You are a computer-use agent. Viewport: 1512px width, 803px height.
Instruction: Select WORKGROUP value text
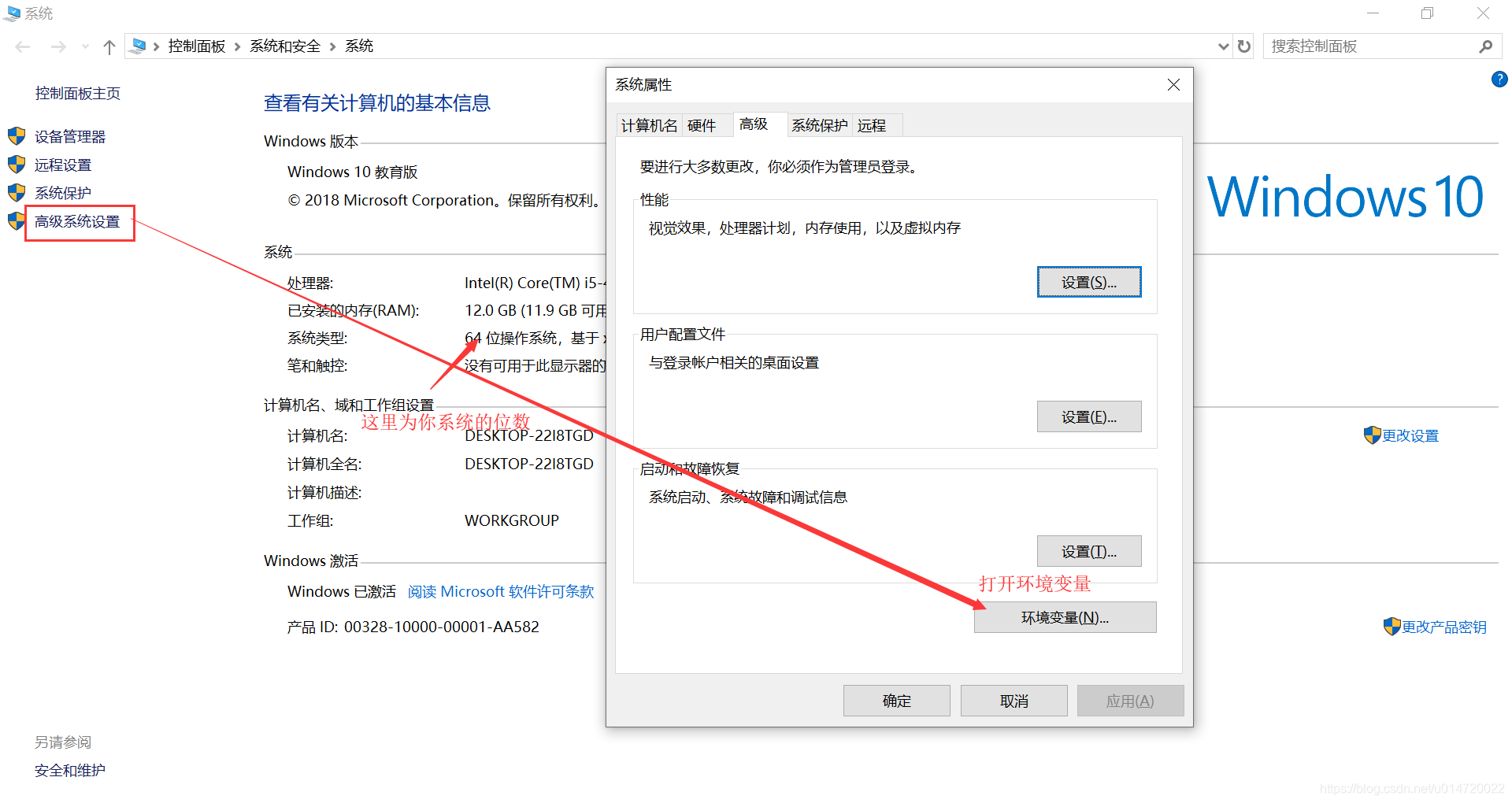(512, 520)
